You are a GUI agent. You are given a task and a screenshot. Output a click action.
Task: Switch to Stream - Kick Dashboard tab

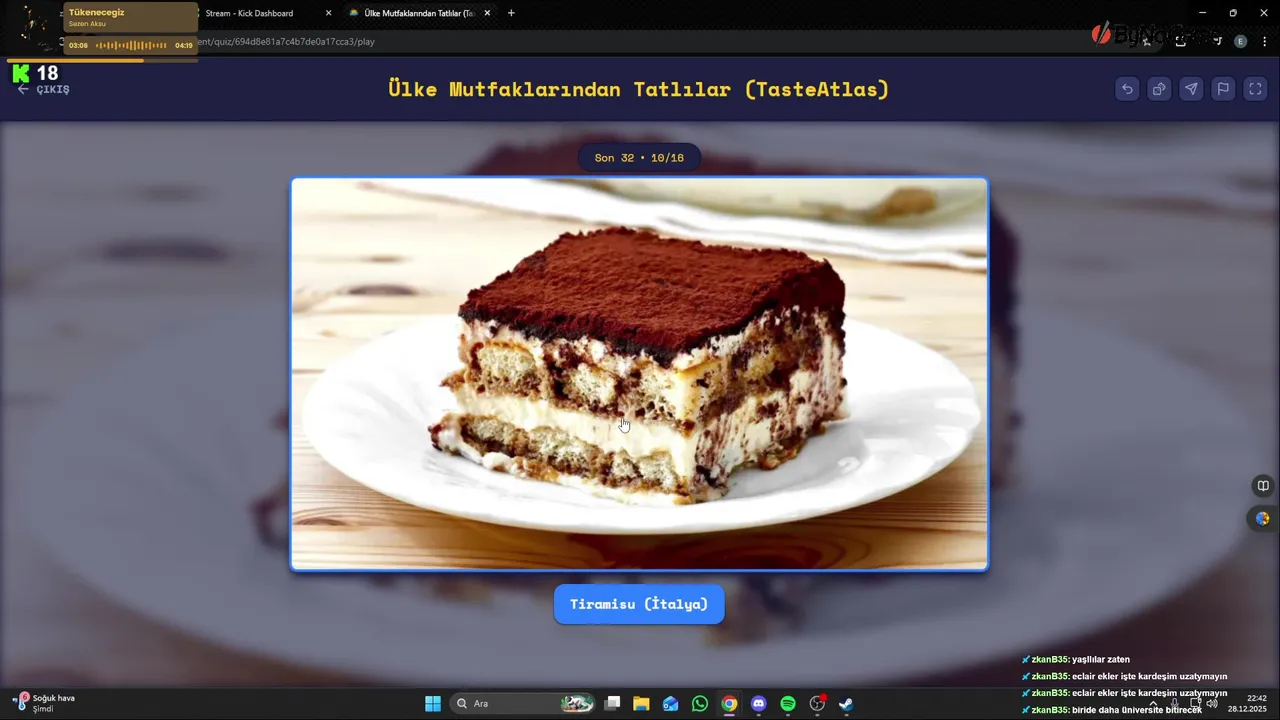tap(250, 13)
